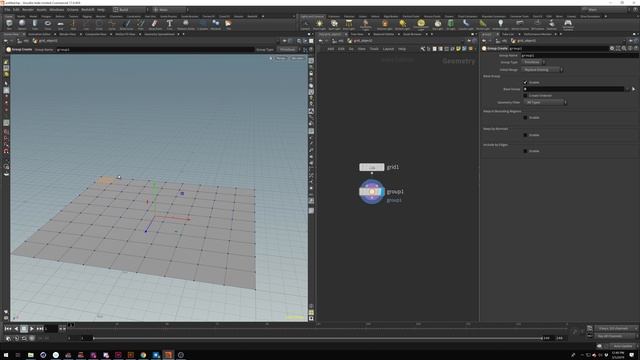This screenshot has width=640, height=360.
Task: Click the timeline frame range slider
Action: pos(318,338)
